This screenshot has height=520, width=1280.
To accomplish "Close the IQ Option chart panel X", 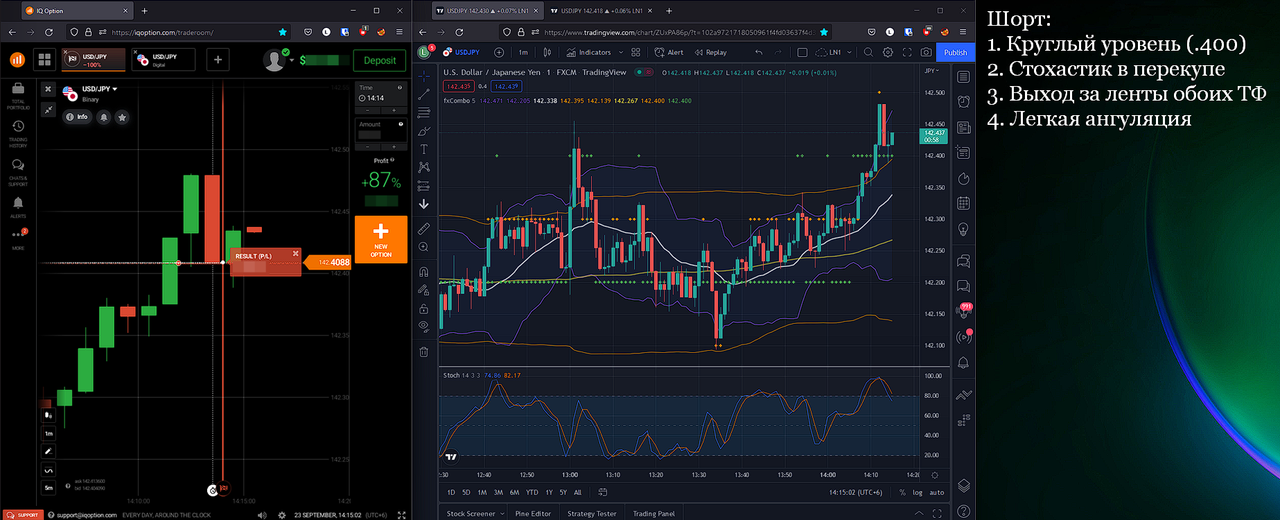I will click(x=48, y=89).
